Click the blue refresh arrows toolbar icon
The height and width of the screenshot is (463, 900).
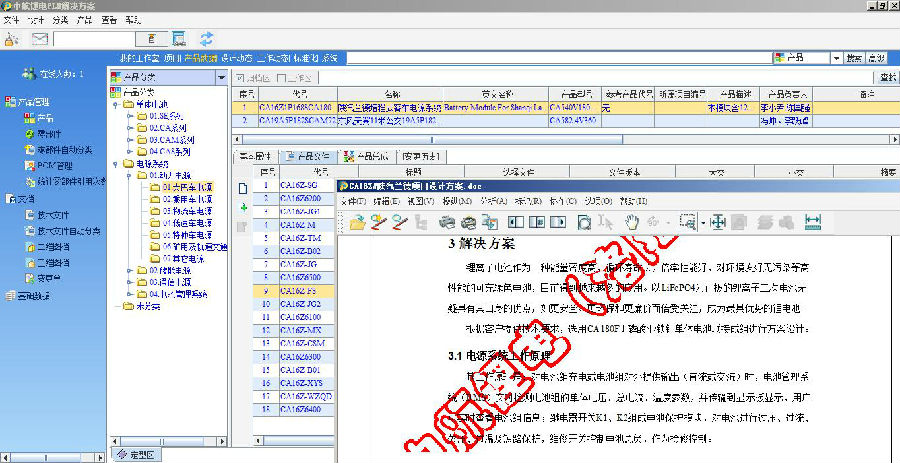click(207, 38)
